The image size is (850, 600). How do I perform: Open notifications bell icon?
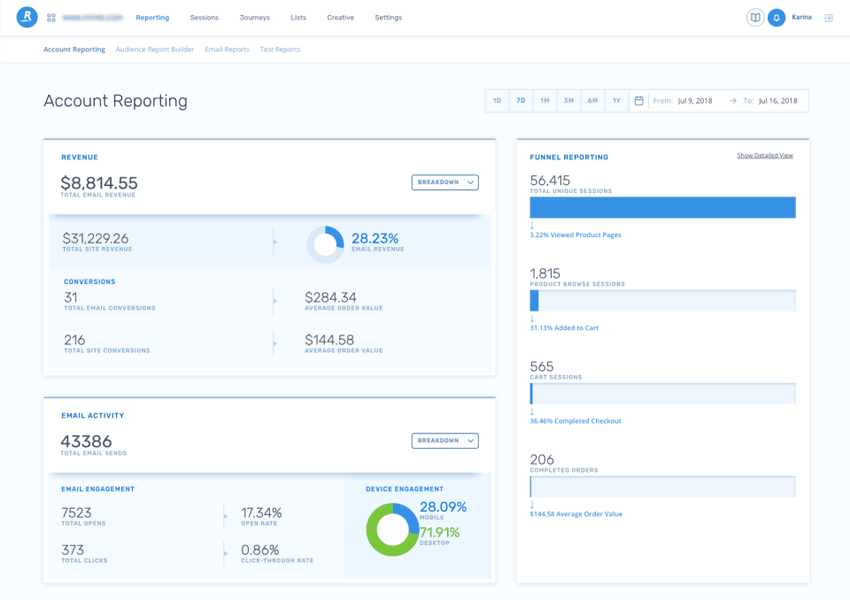pos(776,18)
